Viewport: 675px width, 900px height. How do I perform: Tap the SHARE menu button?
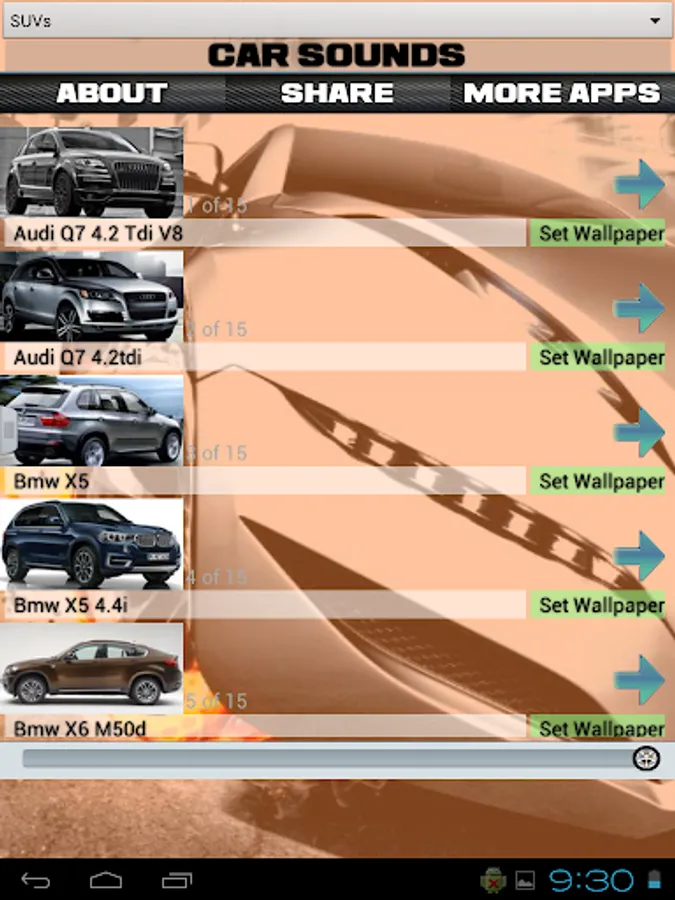click(338, 93)
